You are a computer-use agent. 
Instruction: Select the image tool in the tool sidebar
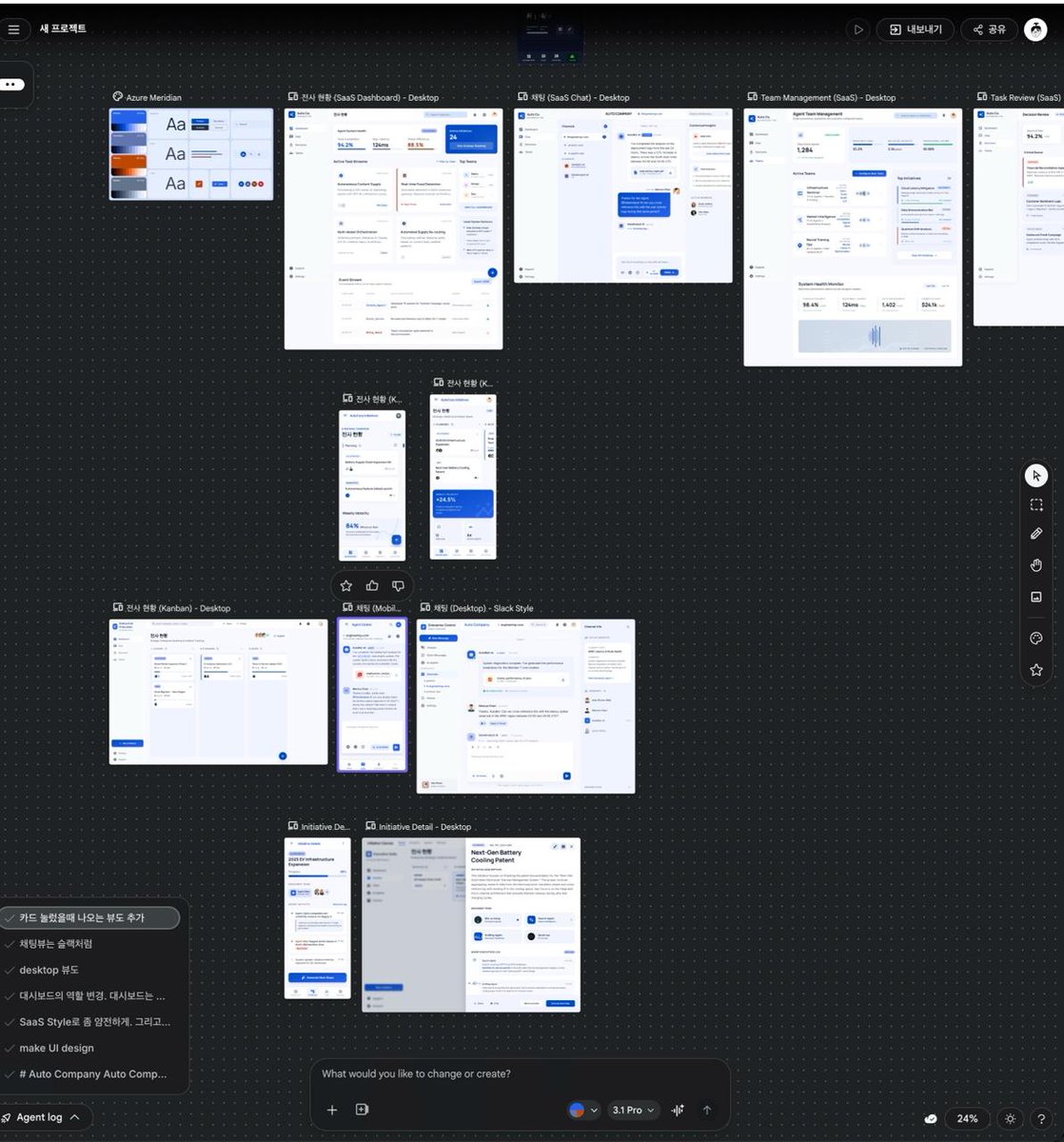(x=1036, y=597)
